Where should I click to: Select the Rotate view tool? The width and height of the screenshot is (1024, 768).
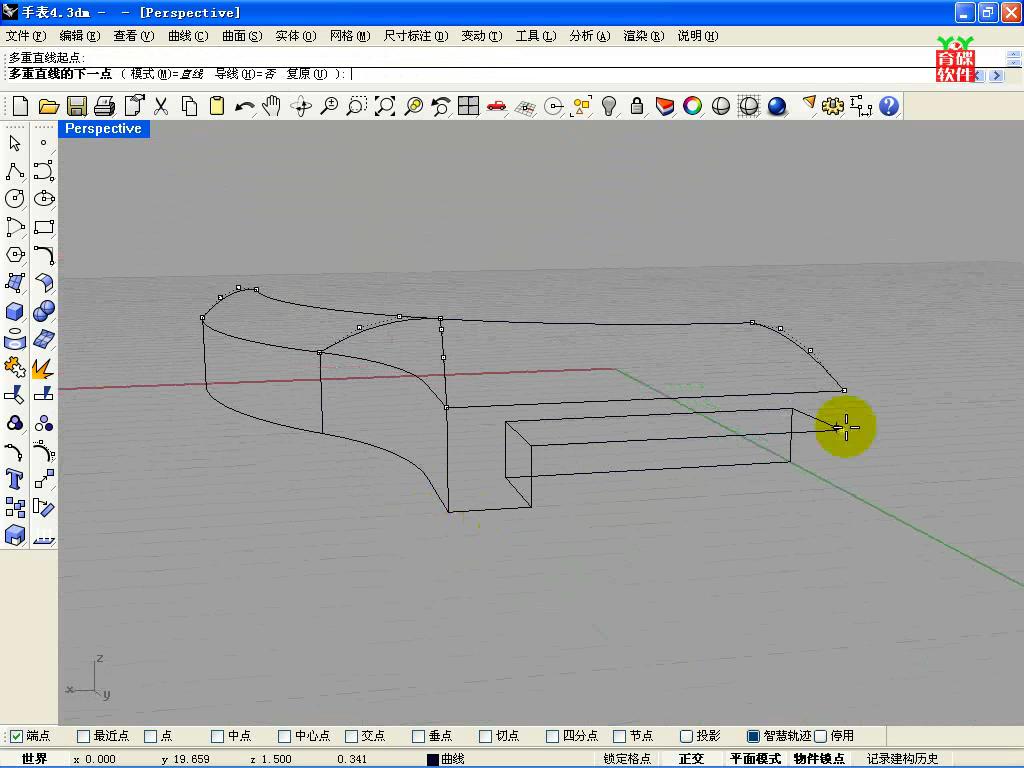click(x=301, y=106)
